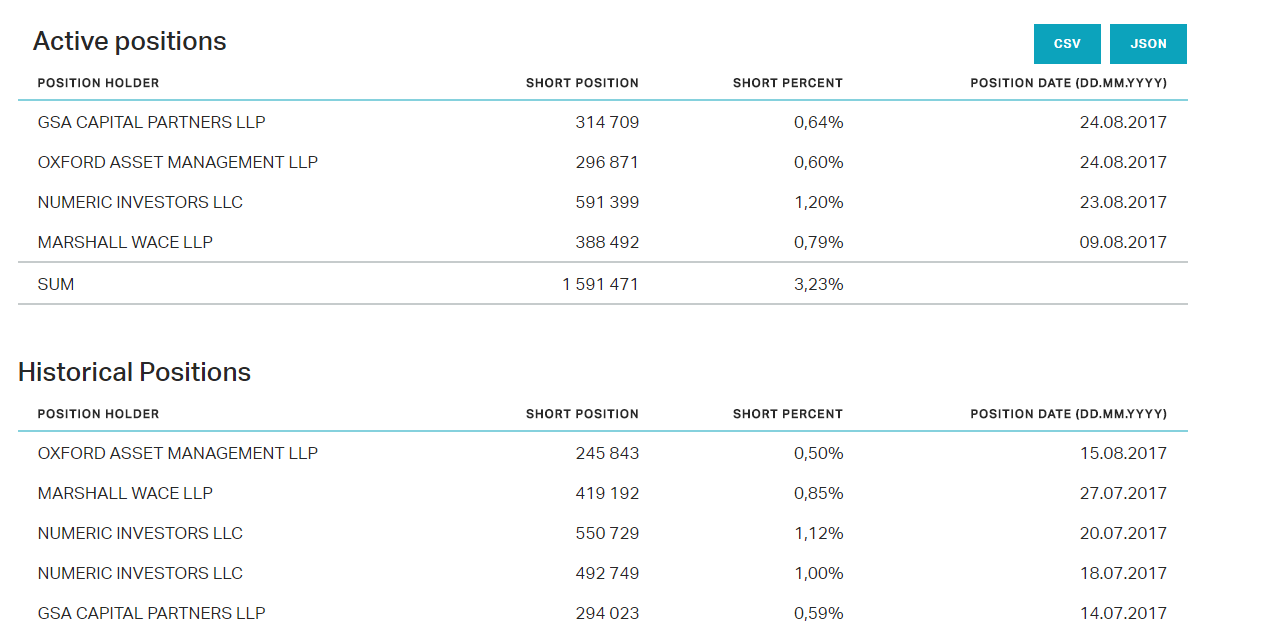Viewport: 1275px width, 641px height.
Task: Sort Historical Positions by Short Percent header
Action: [x=787, y=414]
